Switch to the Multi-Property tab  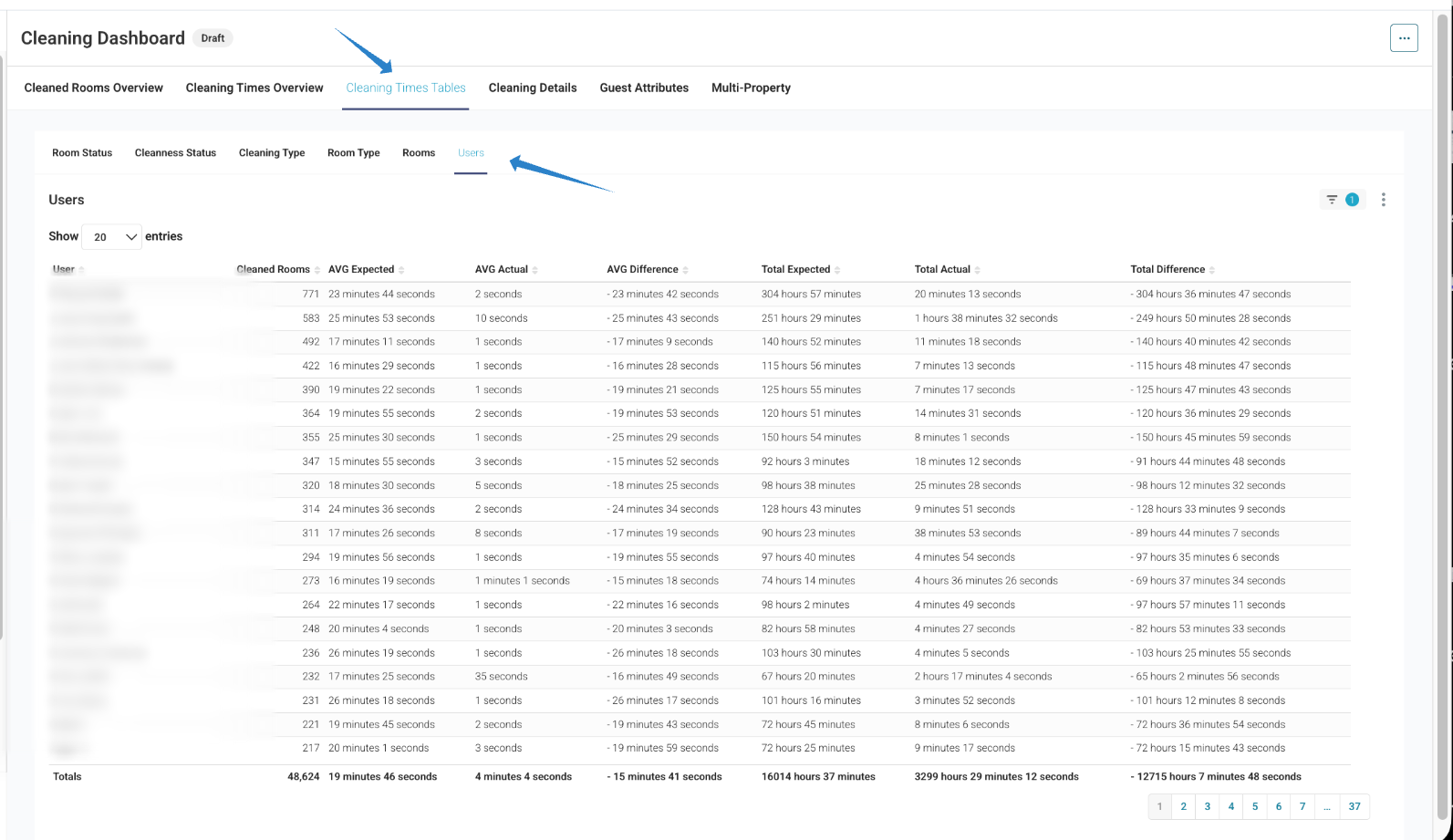coord(751,88)
